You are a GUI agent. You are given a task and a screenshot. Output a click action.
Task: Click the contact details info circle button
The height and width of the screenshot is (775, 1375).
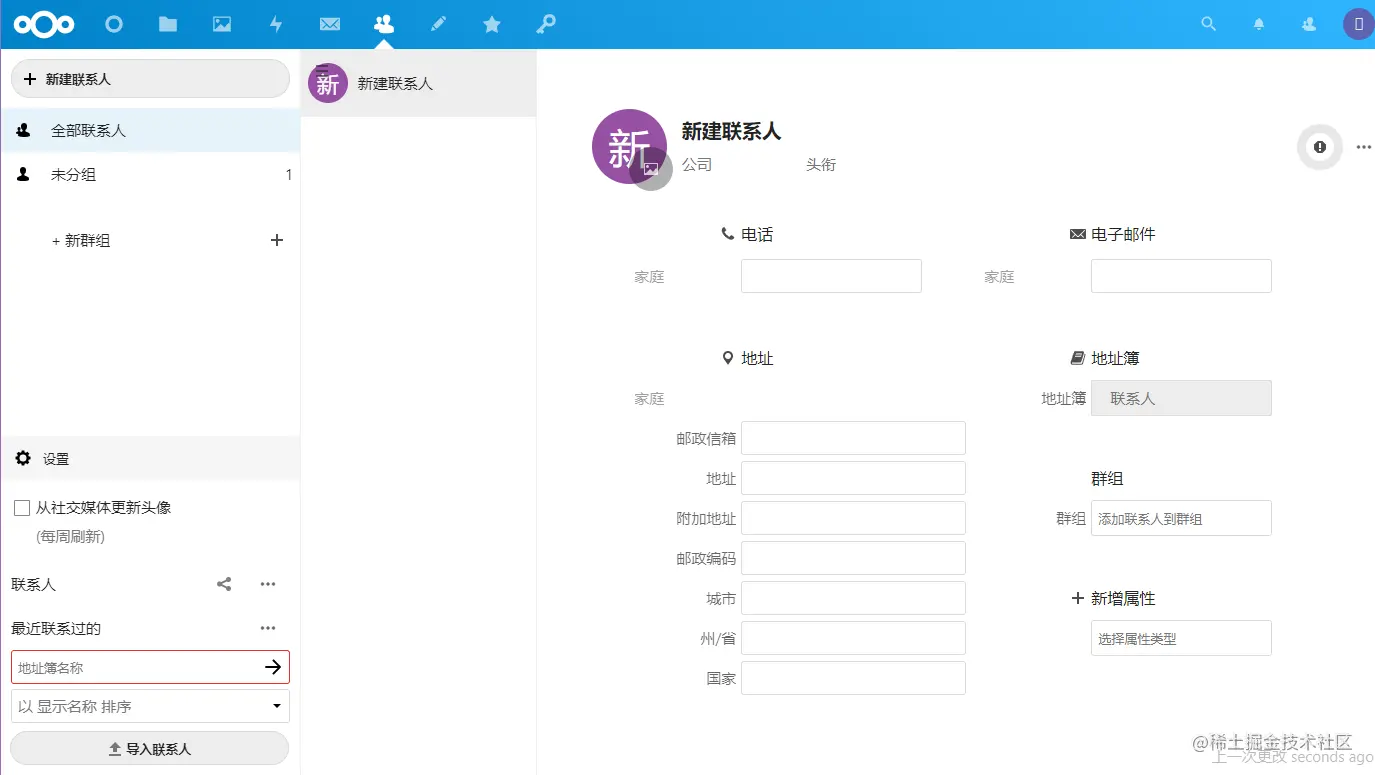click(x=1319, y=147)
